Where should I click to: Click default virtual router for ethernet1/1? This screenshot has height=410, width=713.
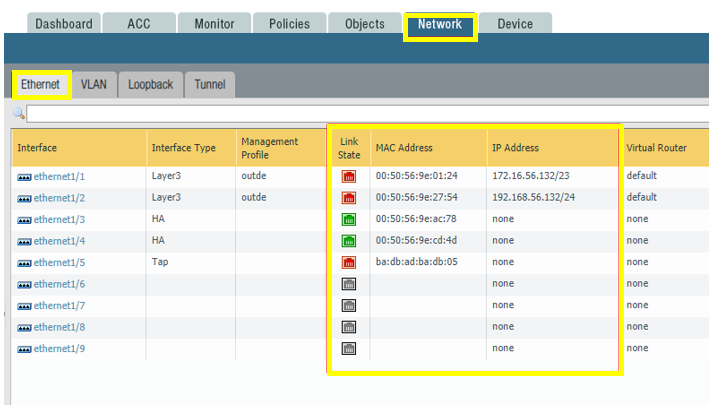[642, 176]
